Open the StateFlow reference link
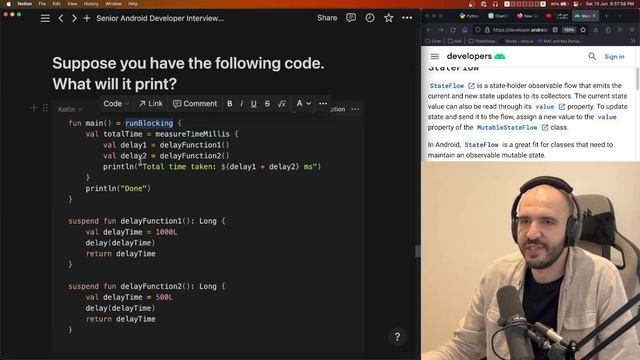The image size is (640, 360). 451,86
